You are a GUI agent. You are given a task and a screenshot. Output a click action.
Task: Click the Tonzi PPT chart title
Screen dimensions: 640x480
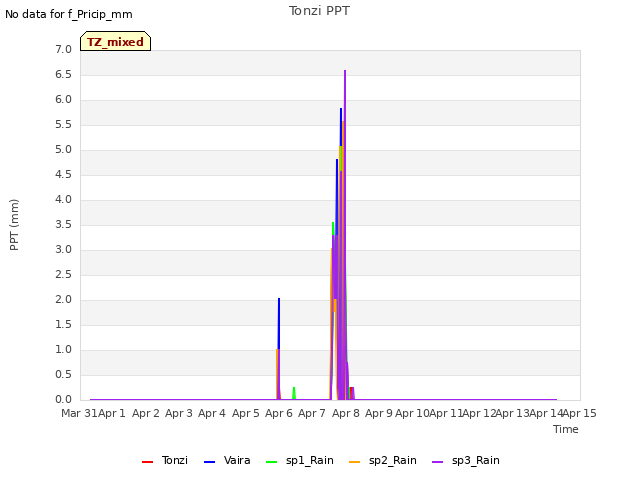[x=319, y=11]
